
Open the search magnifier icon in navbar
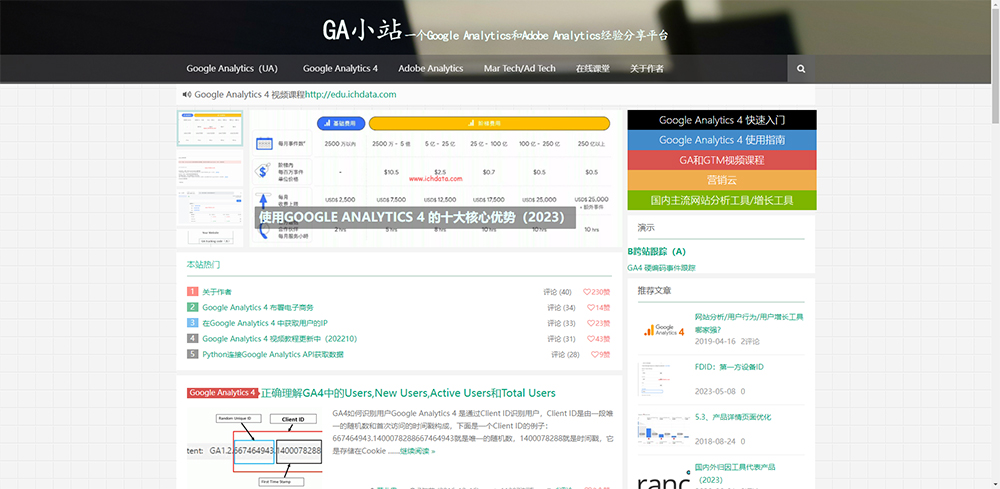coord(801,68)
